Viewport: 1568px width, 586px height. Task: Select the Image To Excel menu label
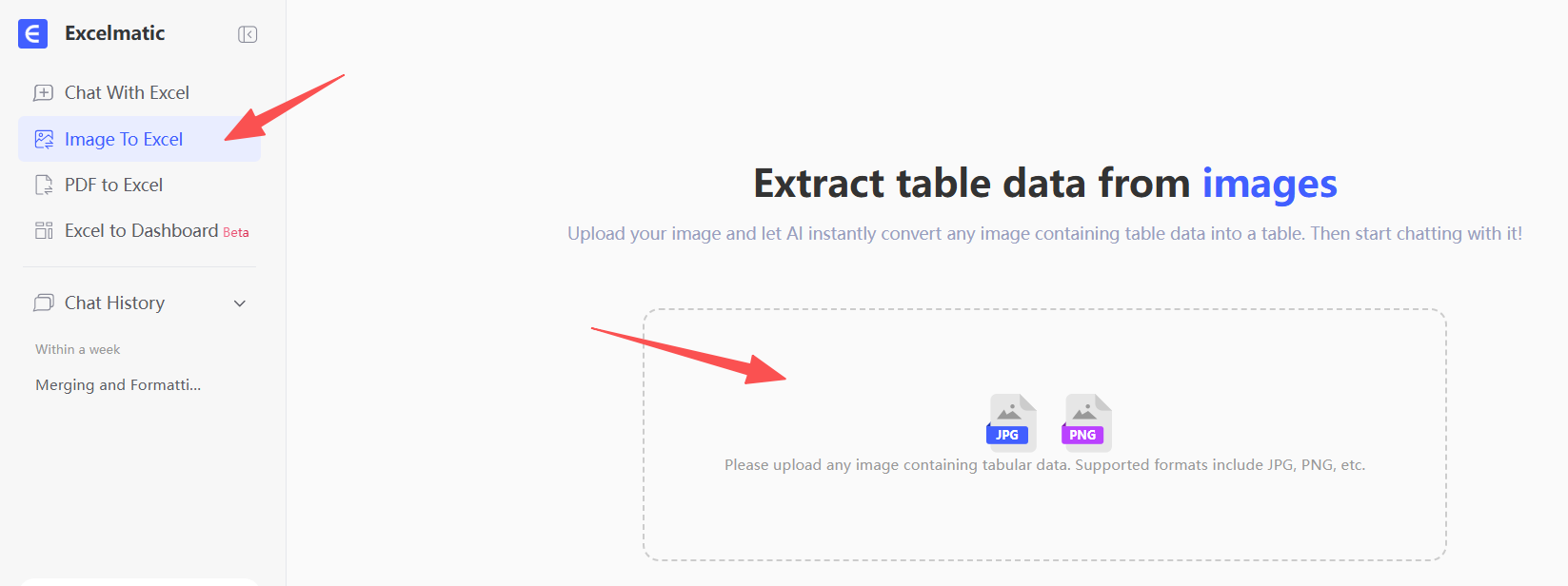pos(124,140)
